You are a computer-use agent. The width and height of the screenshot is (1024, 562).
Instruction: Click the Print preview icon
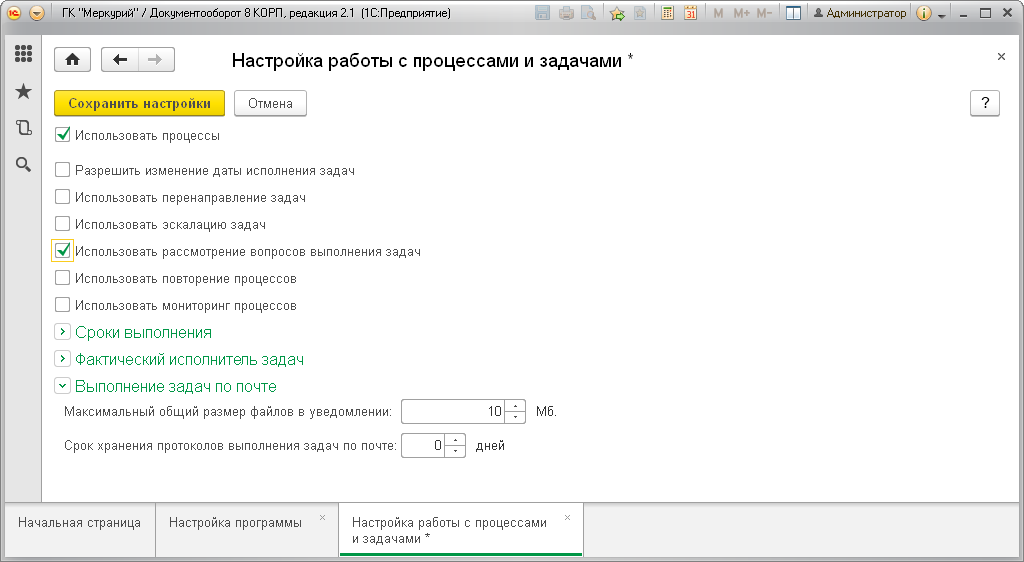point(588,13)
